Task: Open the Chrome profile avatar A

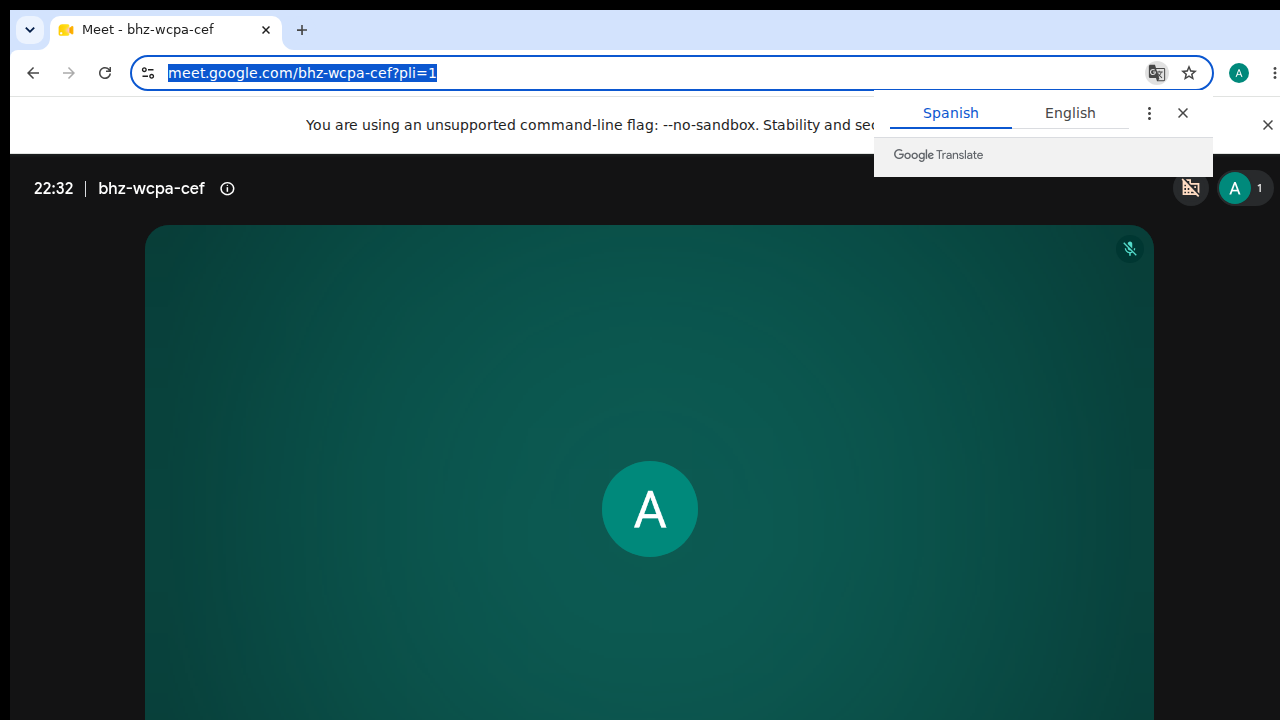Action: click(x=1239, y=73)
